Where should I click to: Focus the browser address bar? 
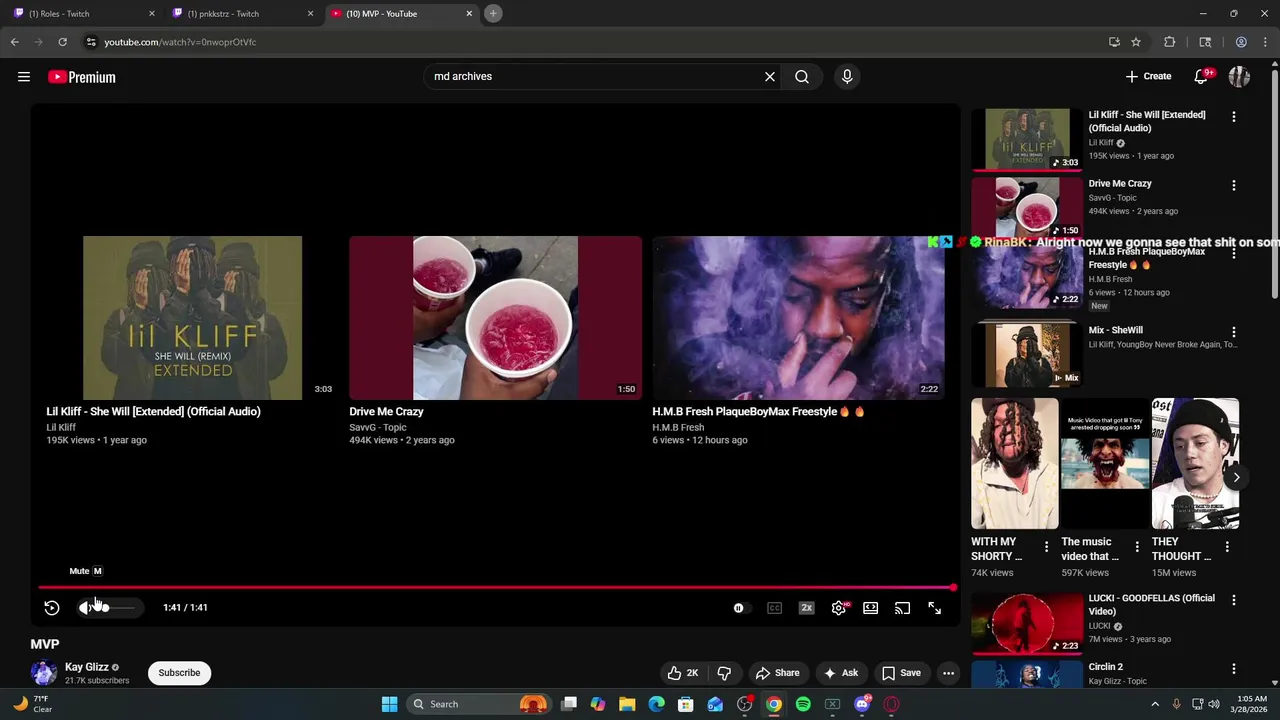[600, 42]
